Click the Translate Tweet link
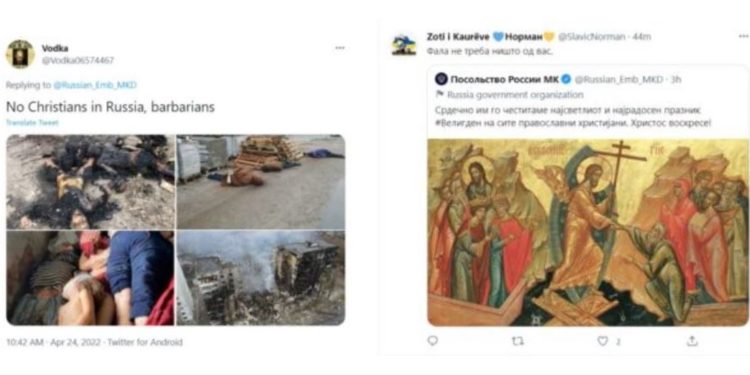The width and height of the screenshot is (750, 375). (32, 122)
